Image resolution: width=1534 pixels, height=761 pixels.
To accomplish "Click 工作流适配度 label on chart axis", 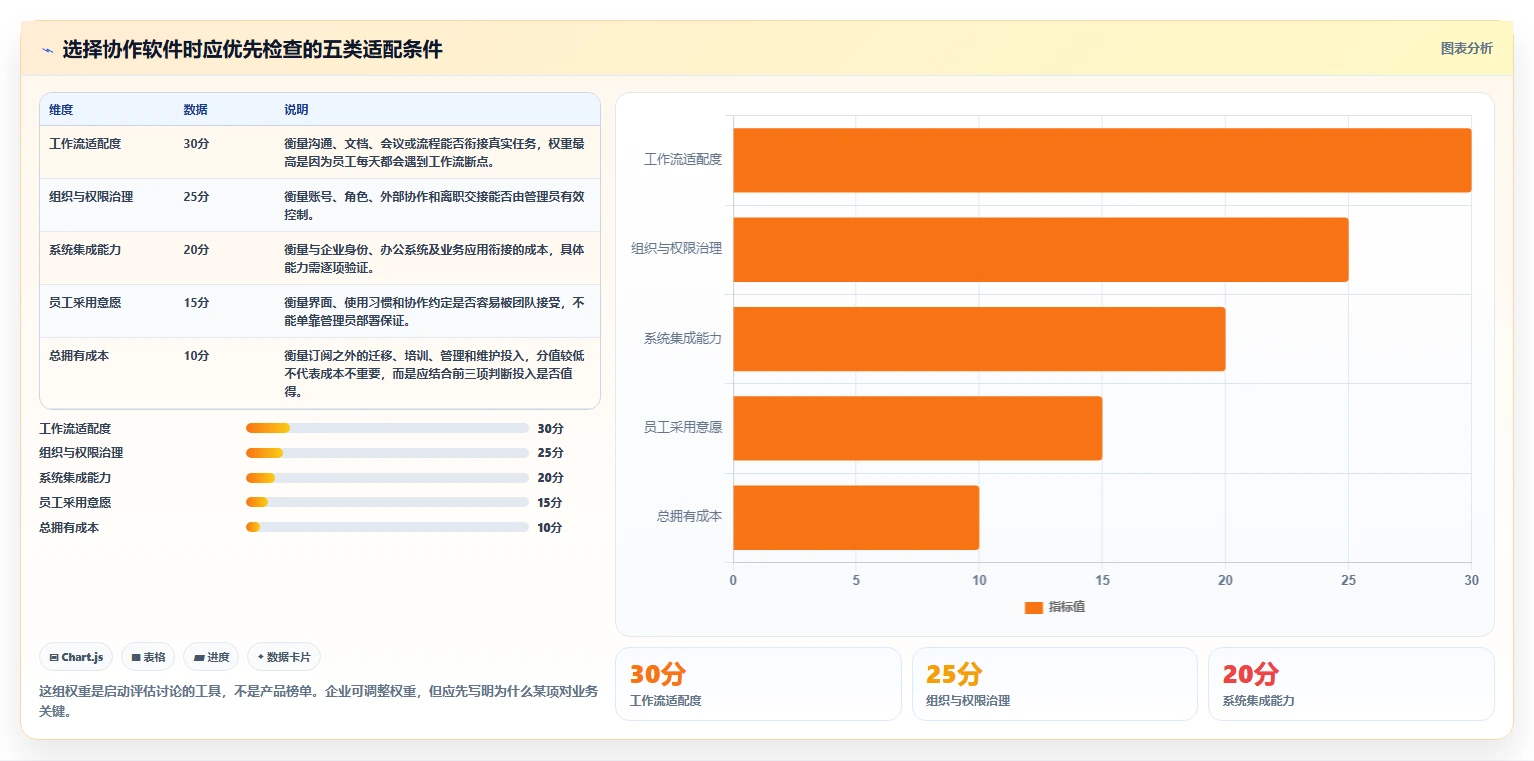I will point(683,160).
